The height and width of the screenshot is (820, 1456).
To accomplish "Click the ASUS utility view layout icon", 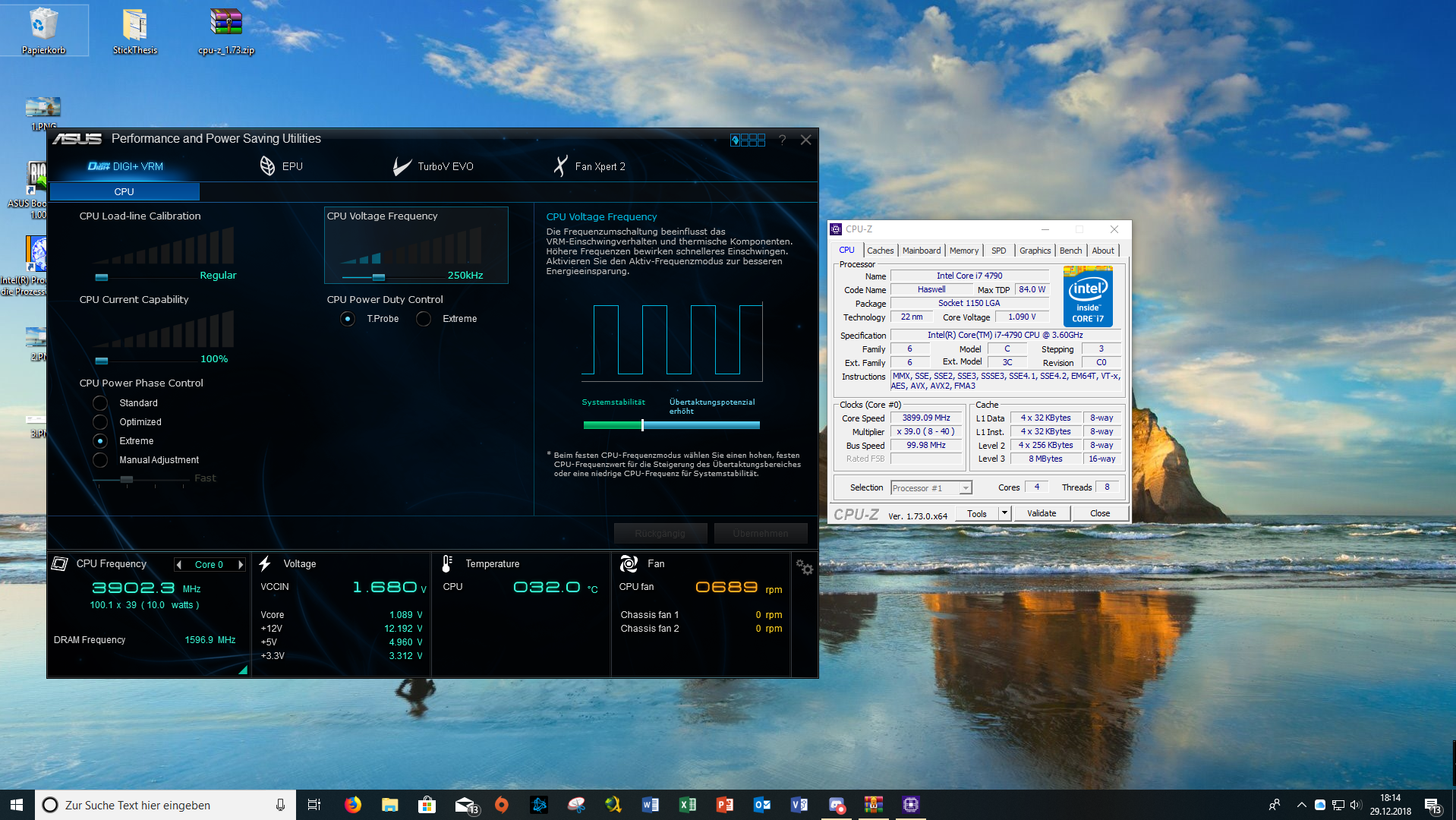I will click(x=748, y=140).
